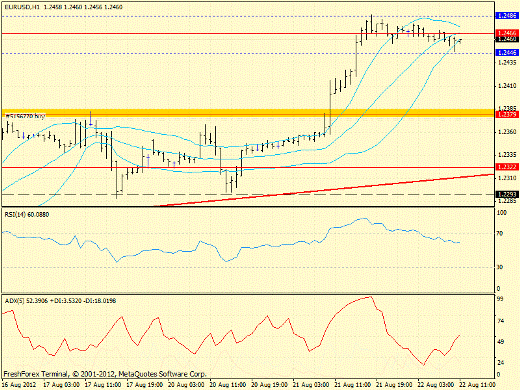Click the blue 1.2446 price label
This screenshot has width=520, height=390.
pyautogui.click(x=507, y=52)
